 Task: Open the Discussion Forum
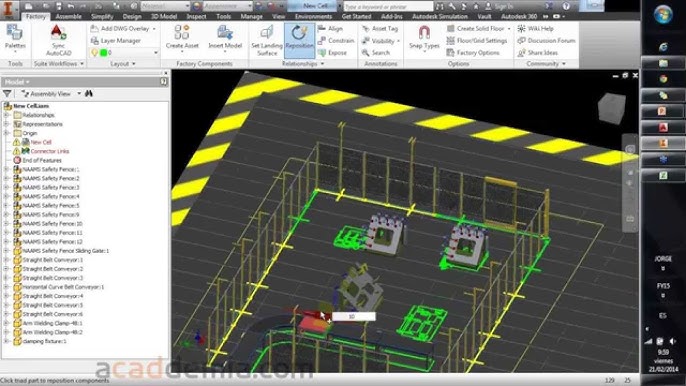tap(546, 41)
